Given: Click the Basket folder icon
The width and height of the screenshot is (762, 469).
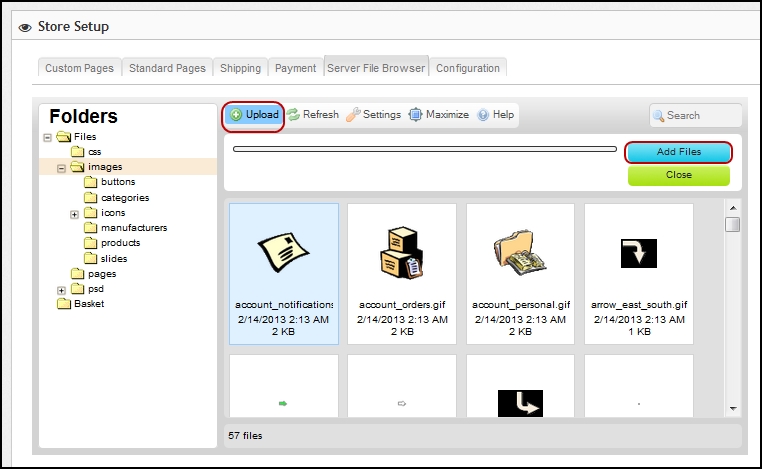Looking at the screenshot, I should click(x=64, y=304).
